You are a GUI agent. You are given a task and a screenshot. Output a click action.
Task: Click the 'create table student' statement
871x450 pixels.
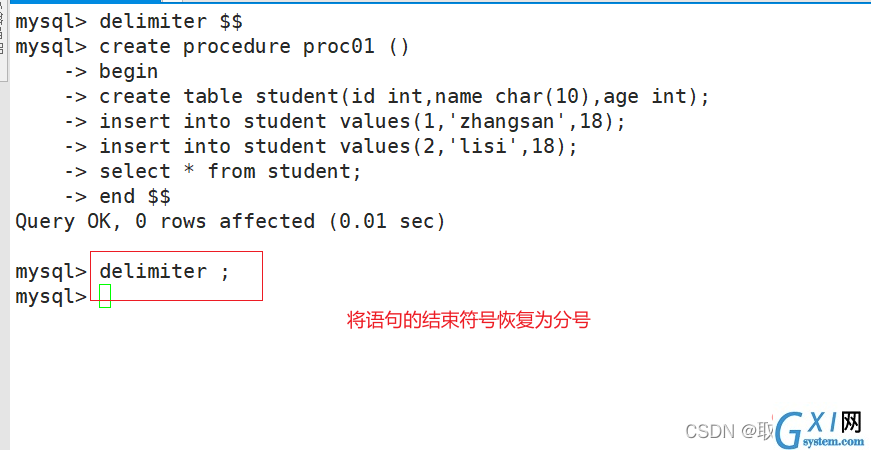(404, 97)
